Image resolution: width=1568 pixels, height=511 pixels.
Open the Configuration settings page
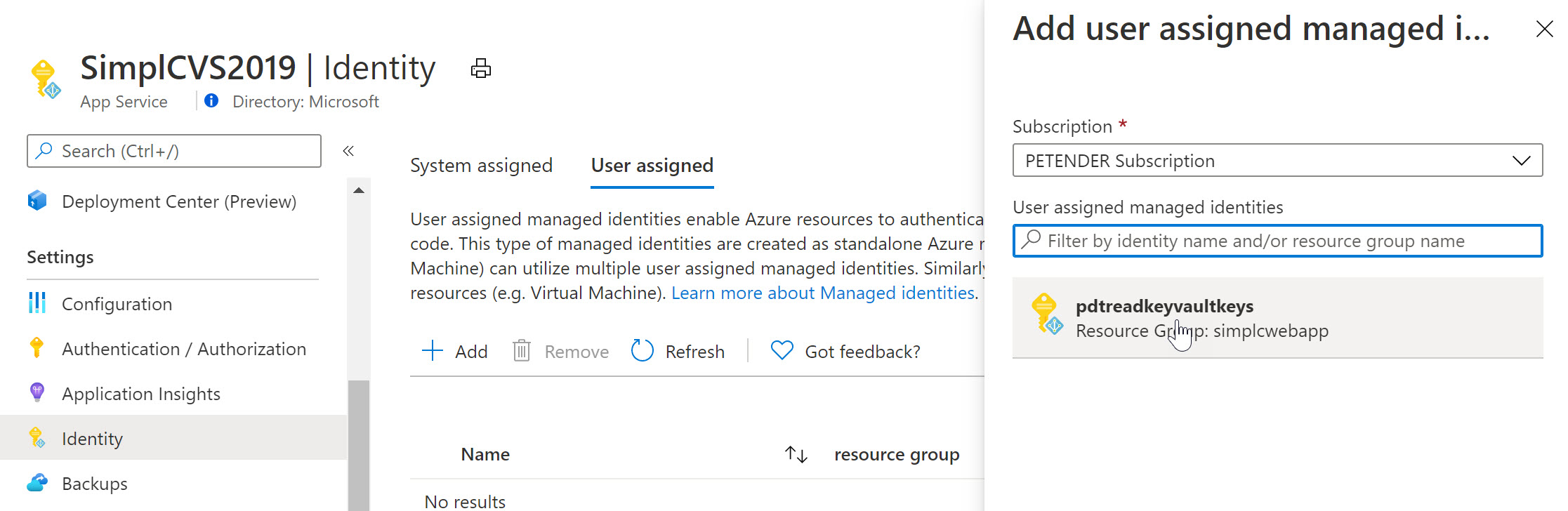(117, 304)
